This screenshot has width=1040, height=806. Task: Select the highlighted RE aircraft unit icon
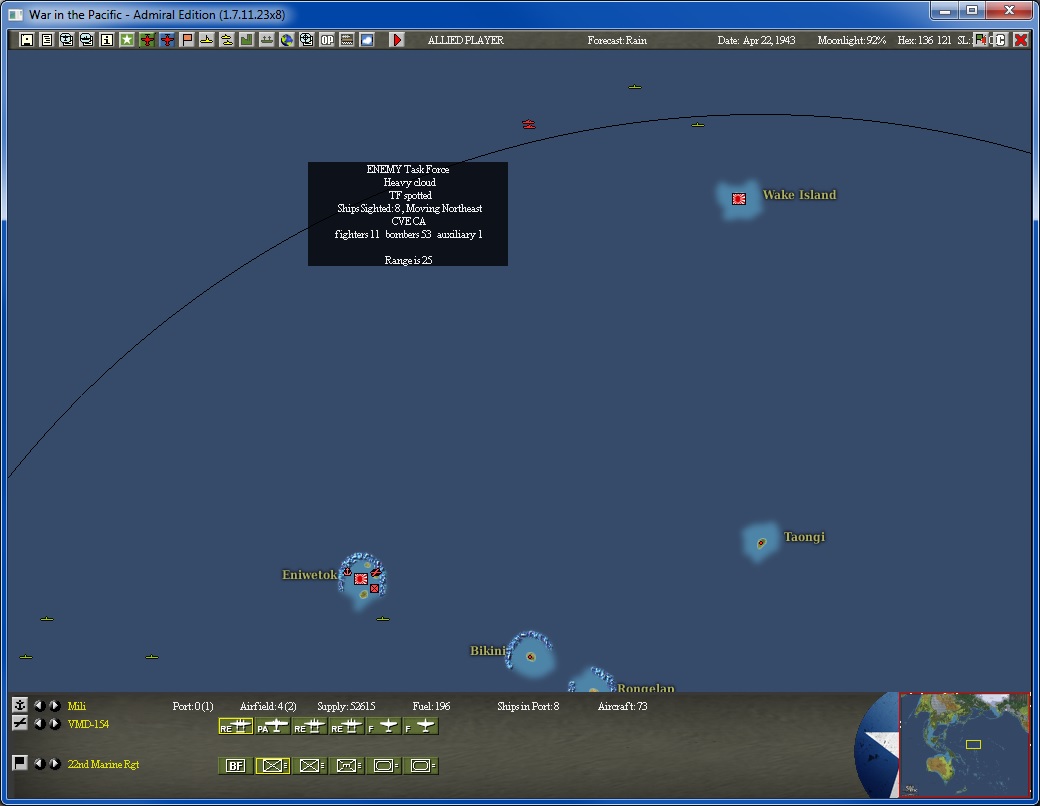(235, 726)
